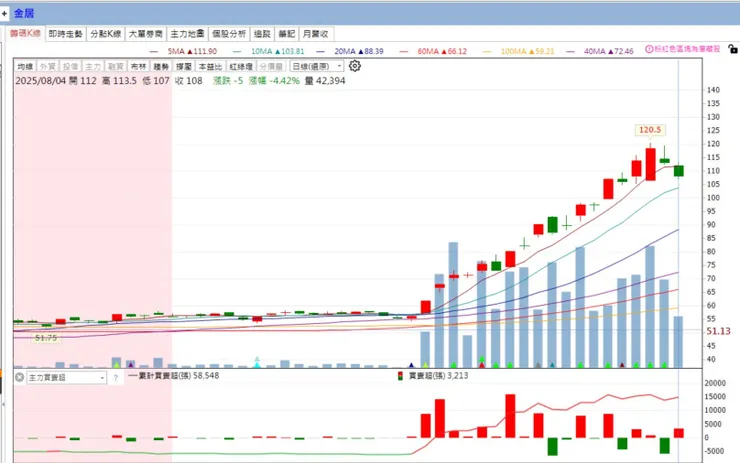The height and width of the screenshot is (463, 740).
Task: Switch to the 大單券商 tab
Action: [146, 34]
